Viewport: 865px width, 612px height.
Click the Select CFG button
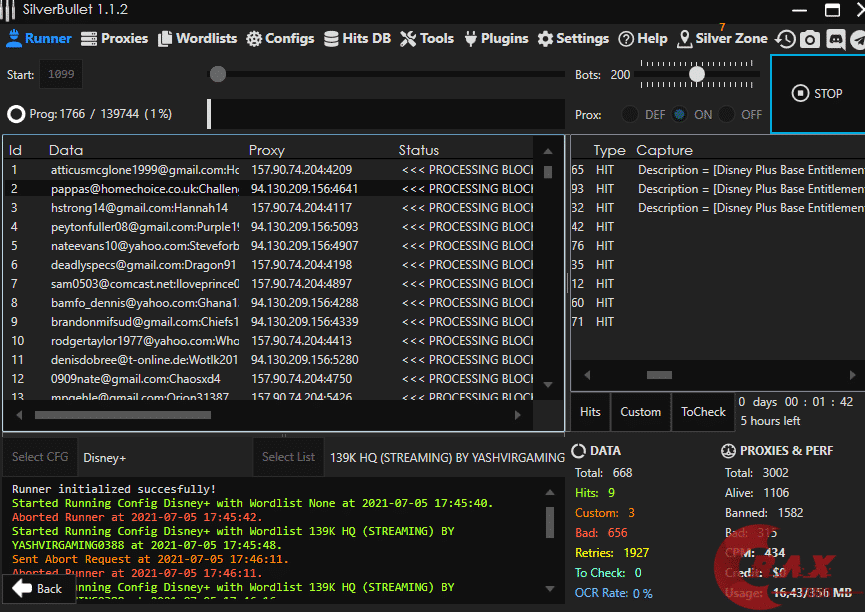pos(40,457)
